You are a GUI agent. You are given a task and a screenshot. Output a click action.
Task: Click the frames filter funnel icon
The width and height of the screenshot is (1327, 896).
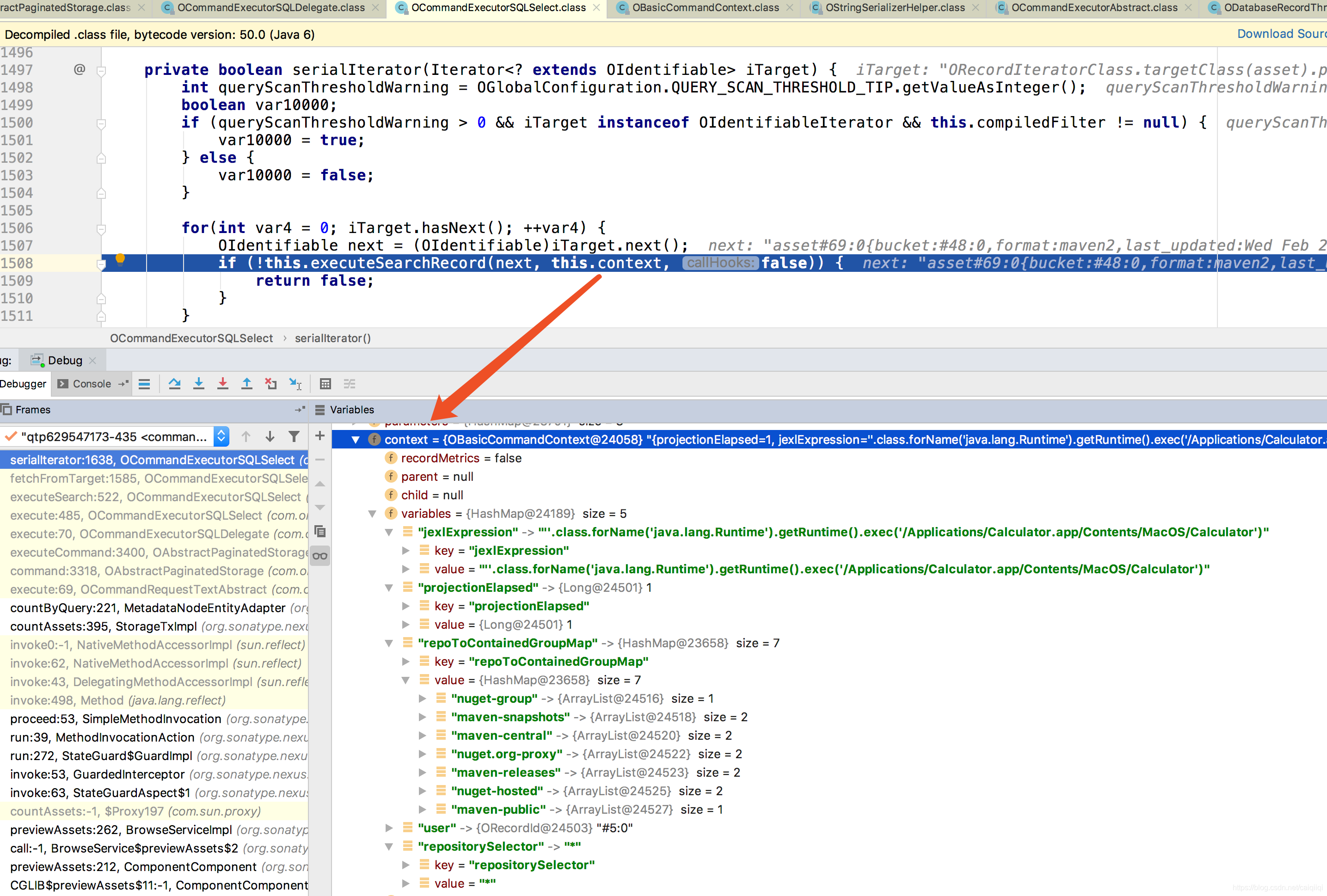[x=294, y=437]
